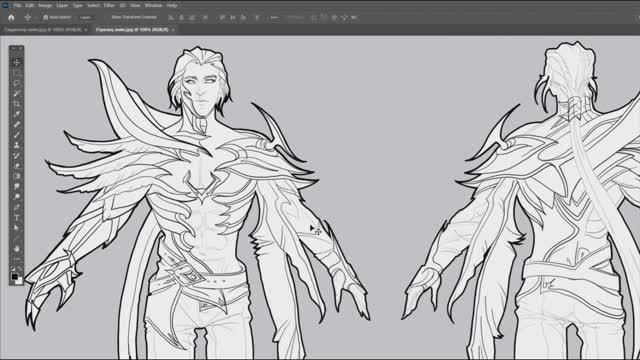Image resolution: width=640 pixels, height=360 pixels.
Task: Select the Gradient tool
Action: [16, 176]
